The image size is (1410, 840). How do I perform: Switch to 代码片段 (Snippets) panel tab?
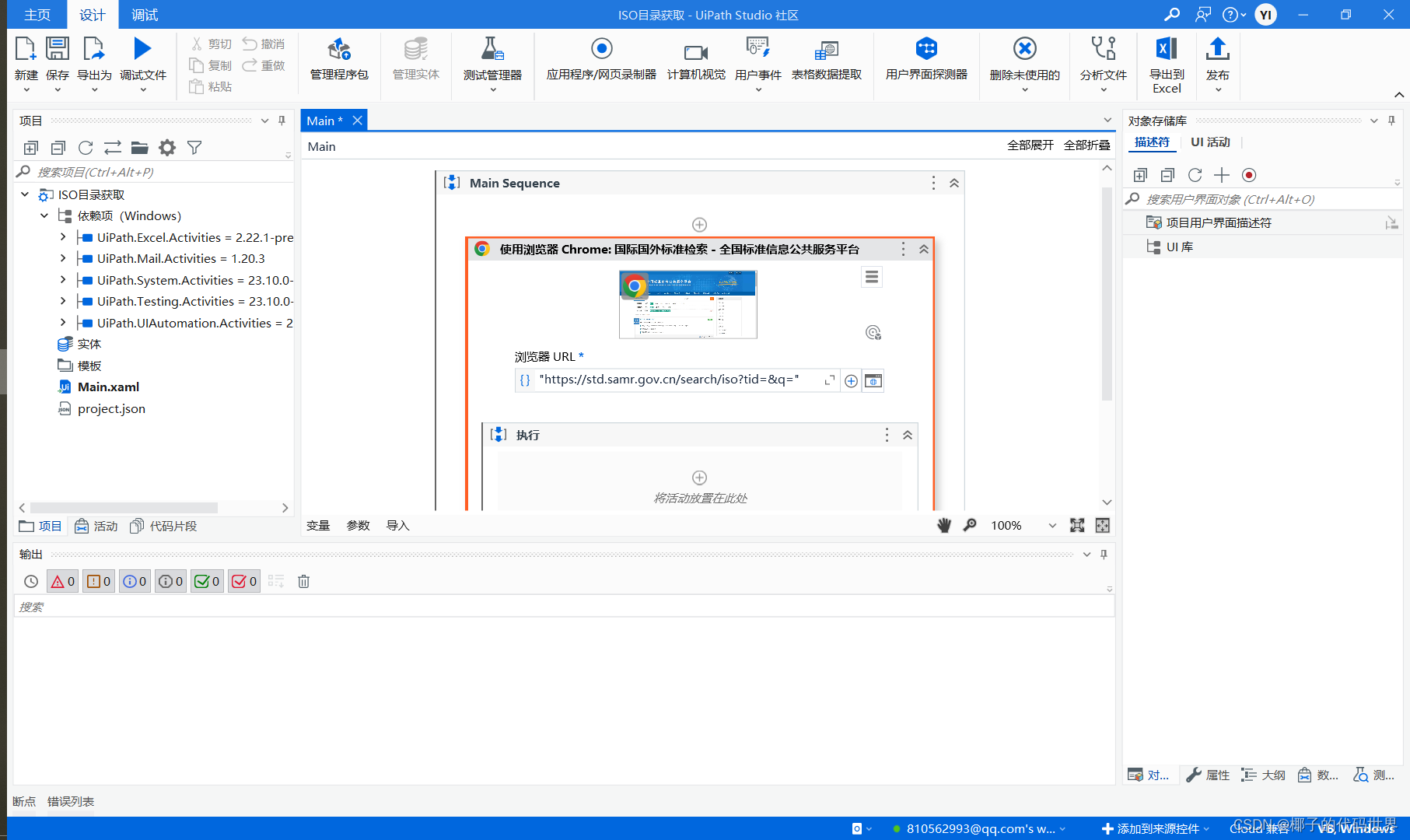163,527
